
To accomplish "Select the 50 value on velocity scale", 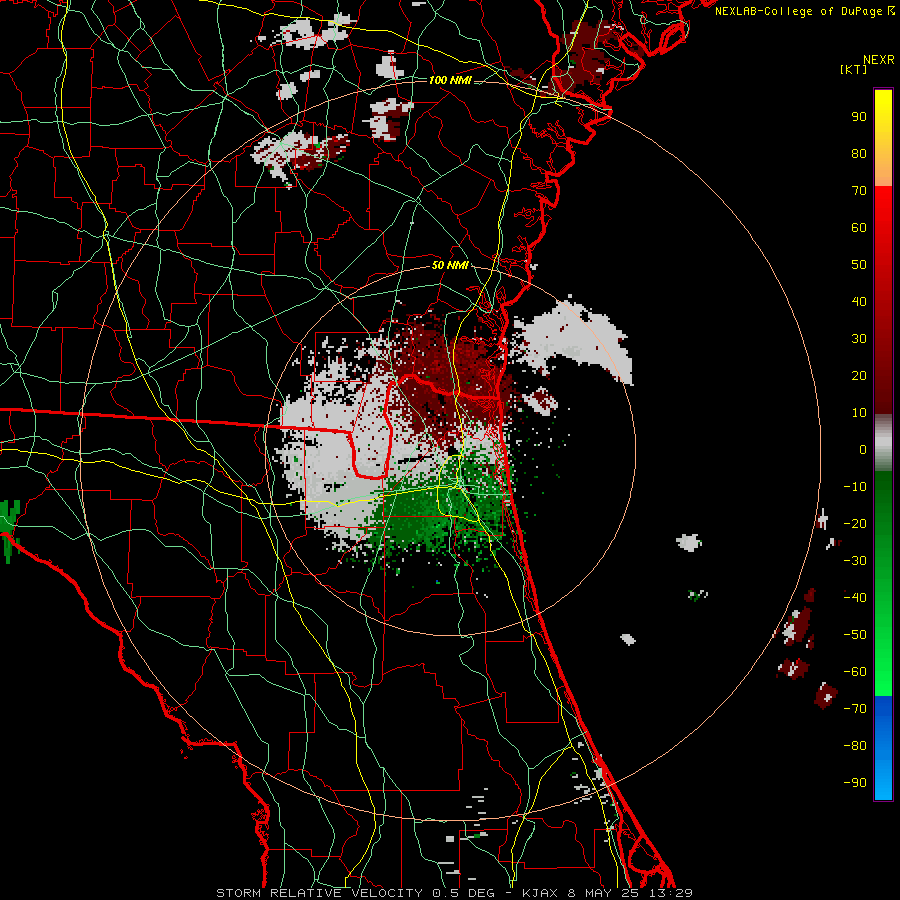I will [859, 265].
